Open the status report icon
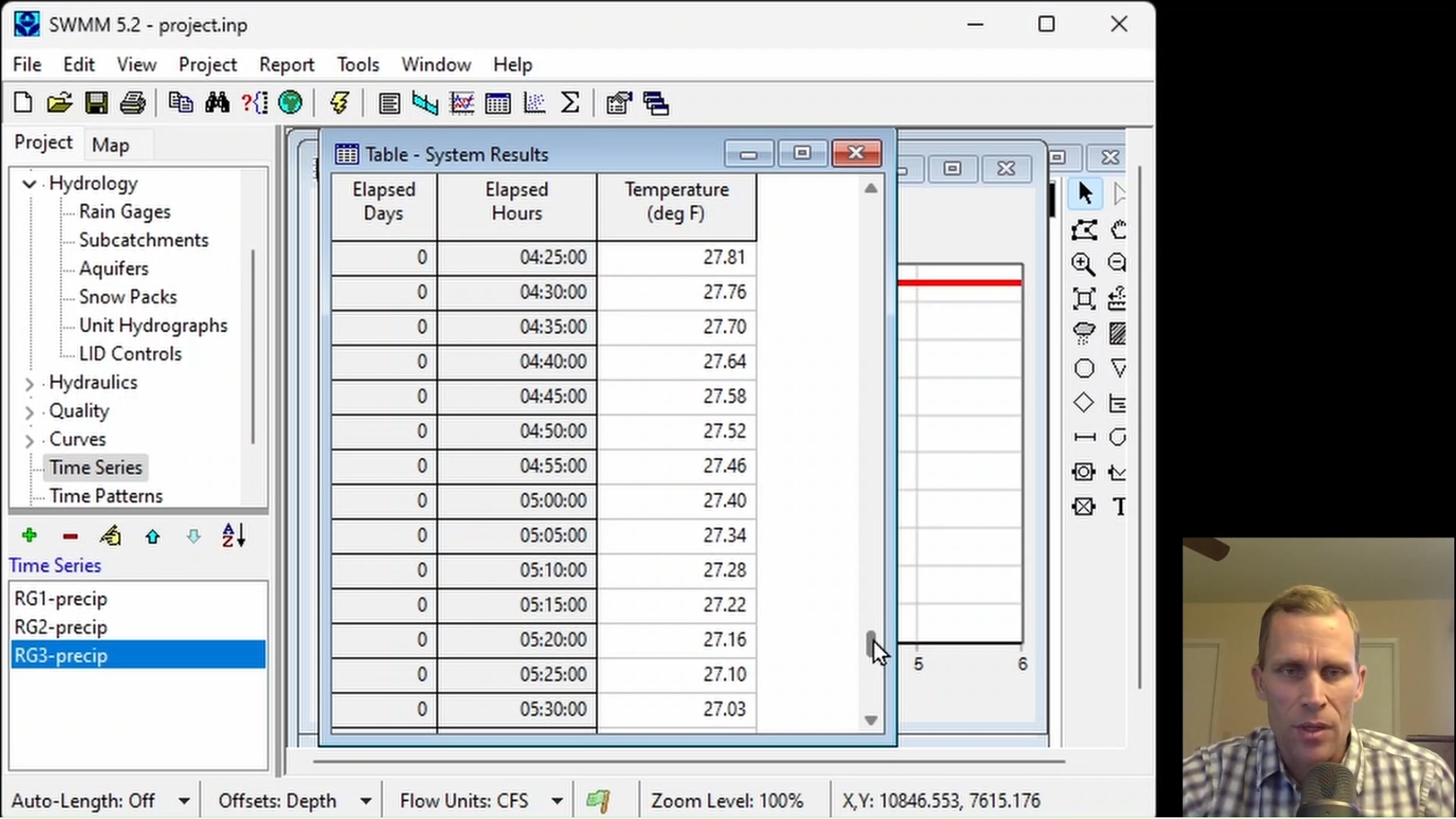Image resolution: width=1456 pixels, height=819 pixels. click(388, 103)
